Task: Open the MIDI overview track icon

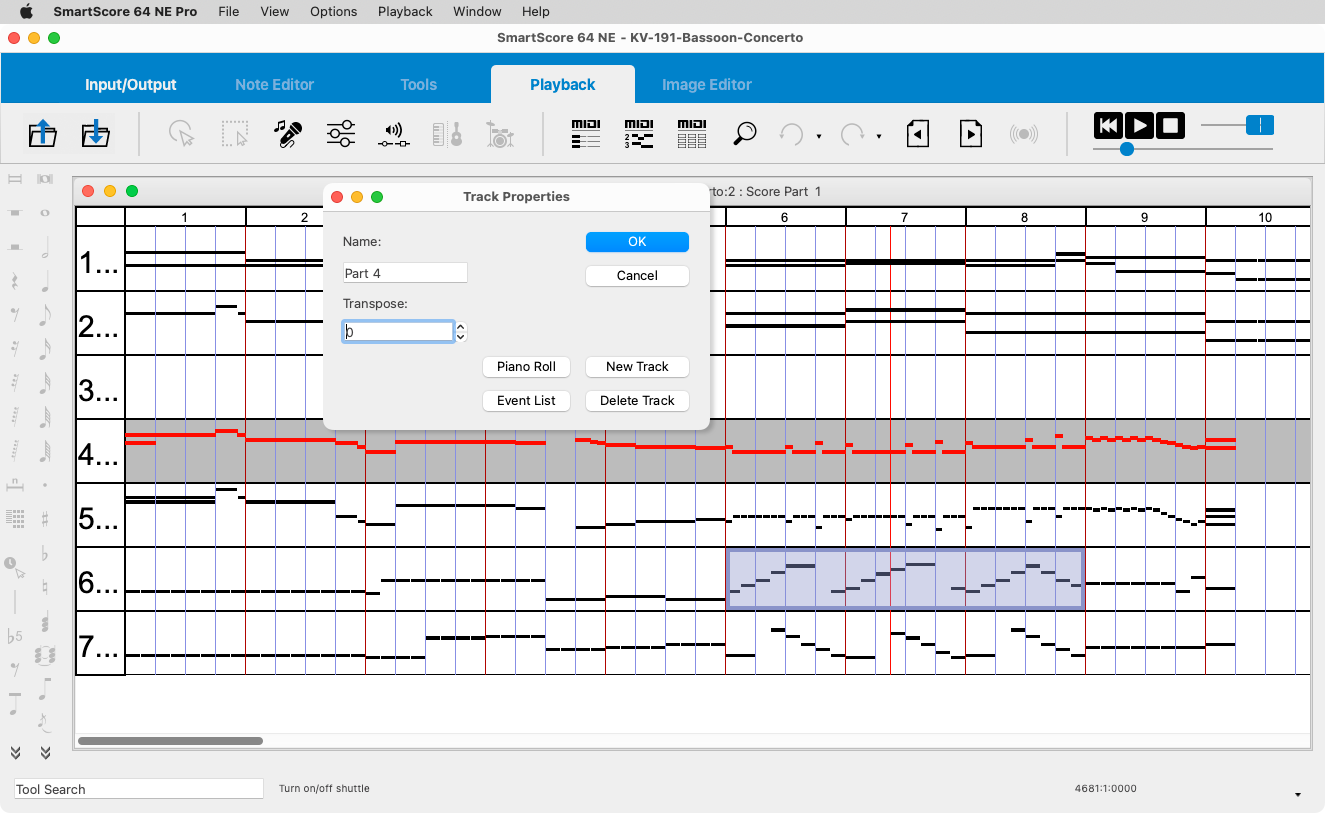Action: [639, 133]
